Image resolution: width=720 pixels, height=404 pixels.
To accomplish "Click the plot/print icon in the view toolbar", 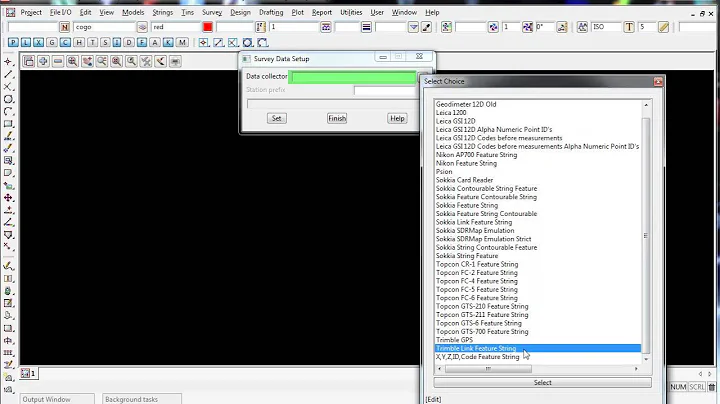I will tap(175, 61).
